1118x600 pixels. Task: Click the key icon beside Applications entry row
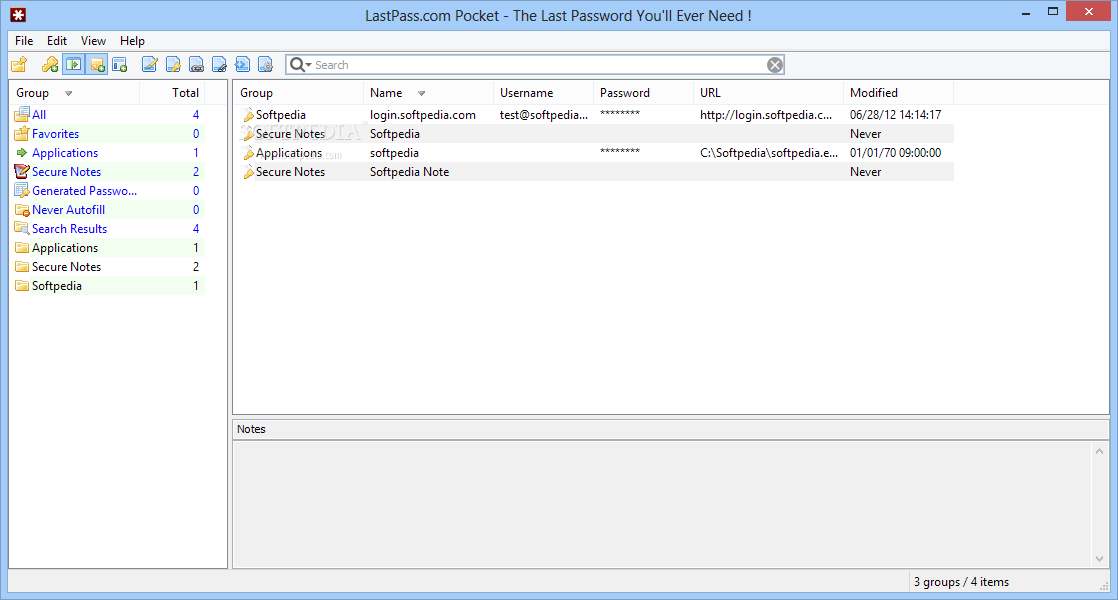click(247, 153)
